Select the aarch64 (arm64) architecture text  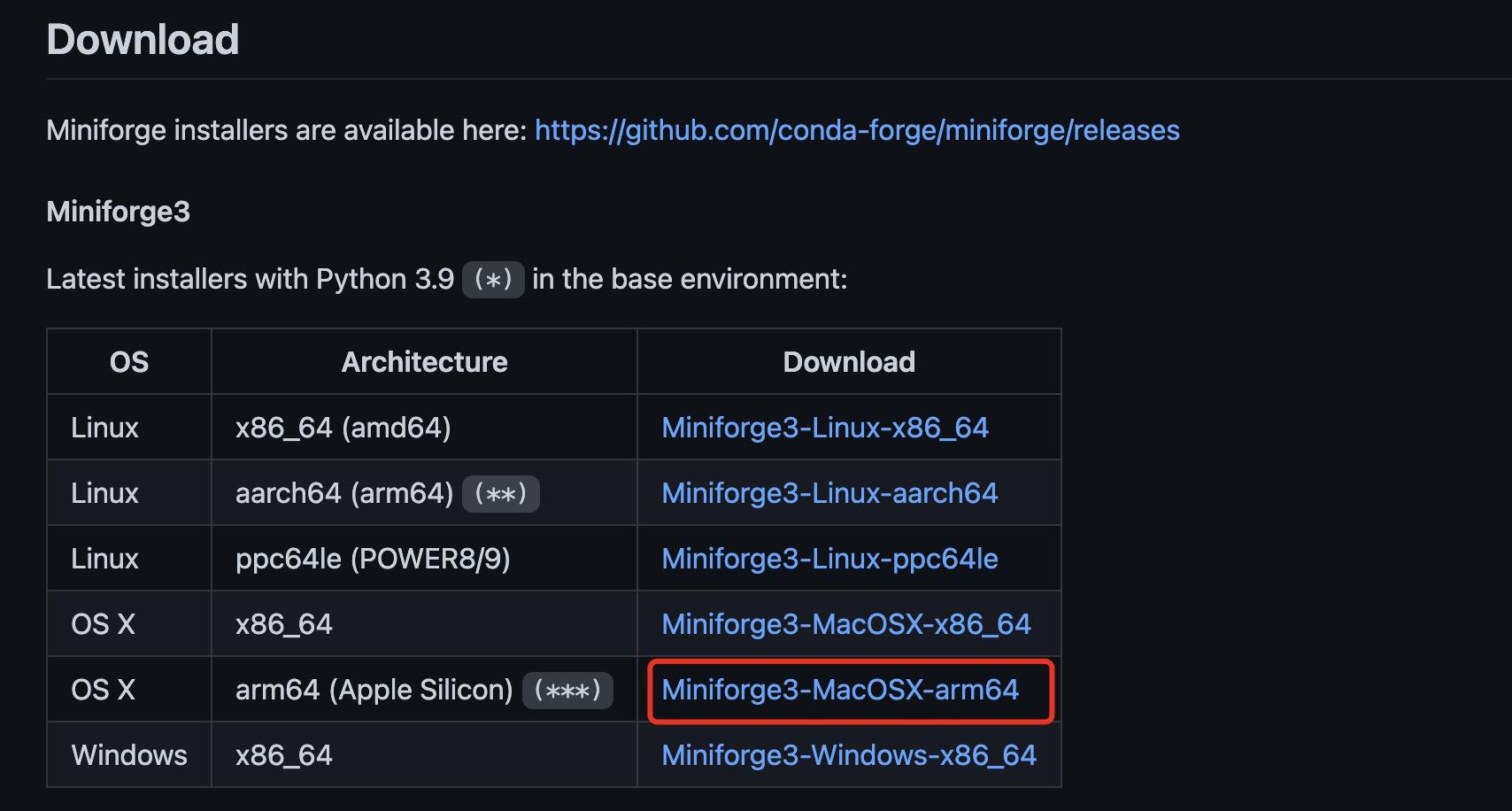pos(344,493)
